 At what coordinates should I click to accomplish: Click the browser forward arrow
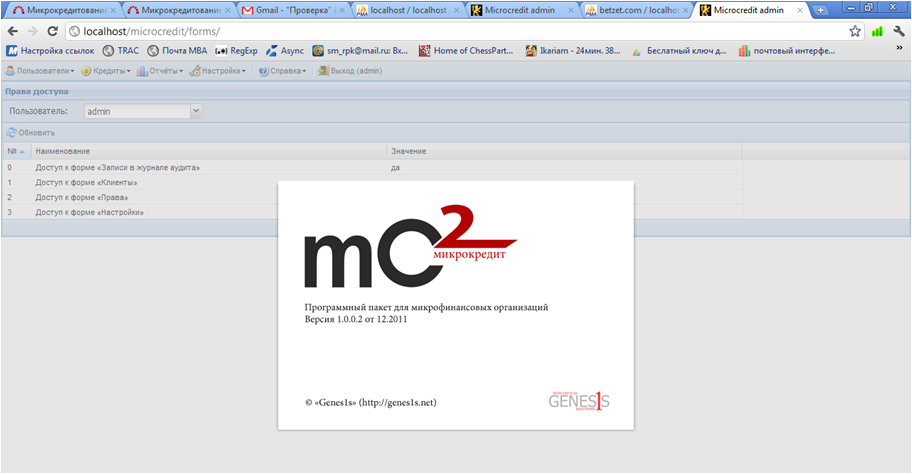click(x=33, y=31)
